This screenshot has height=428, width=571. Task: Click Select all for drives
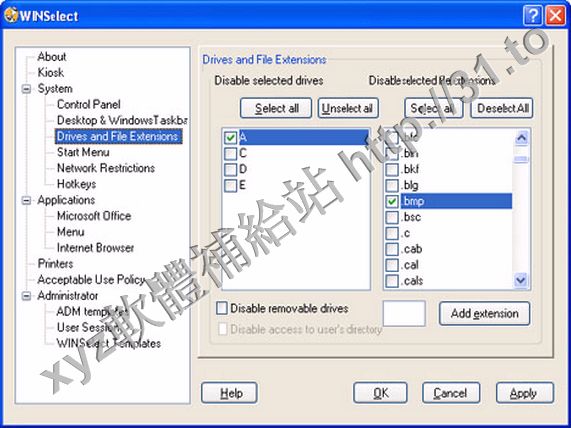pyautogui.click(x=276, y=108)
